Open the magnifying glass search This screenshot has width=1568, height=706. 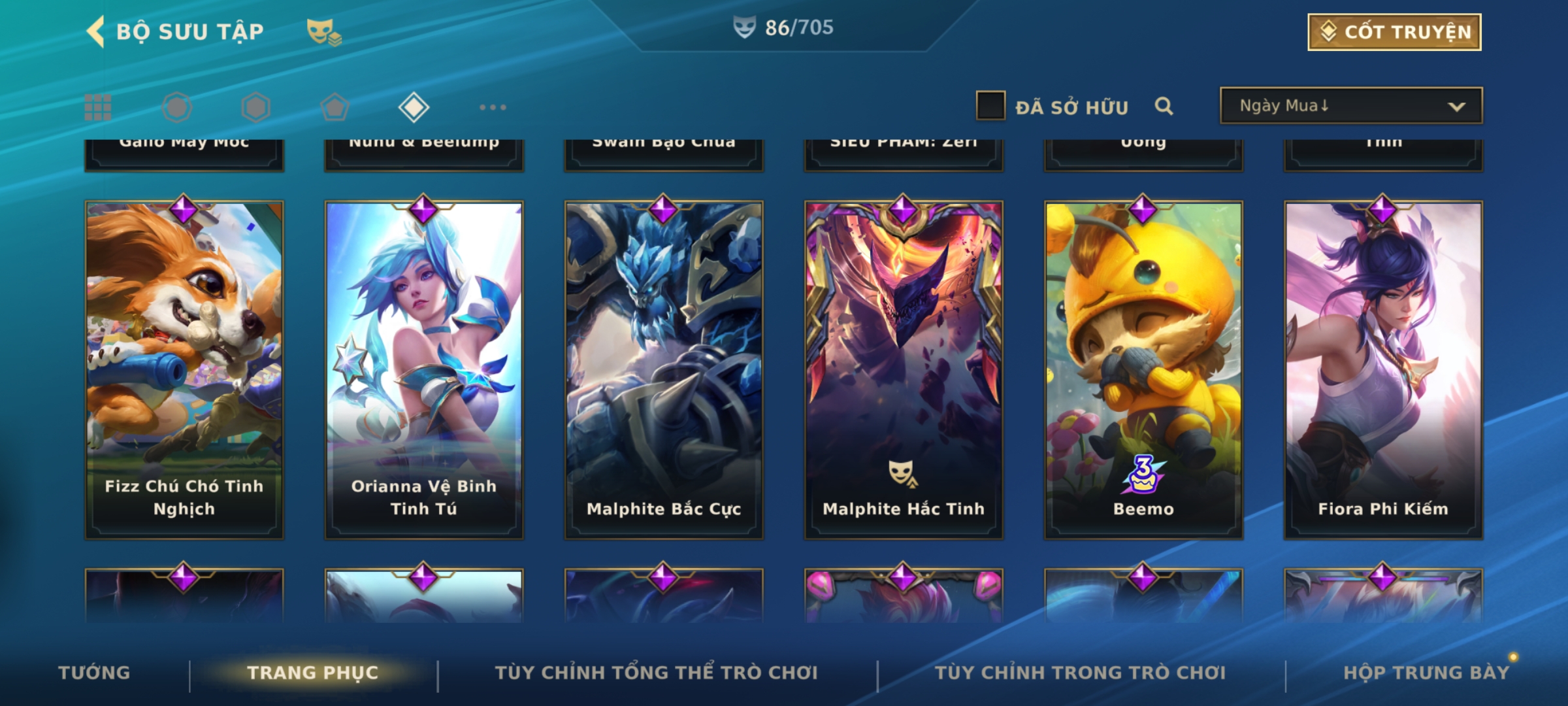(x=1164, y=106)
